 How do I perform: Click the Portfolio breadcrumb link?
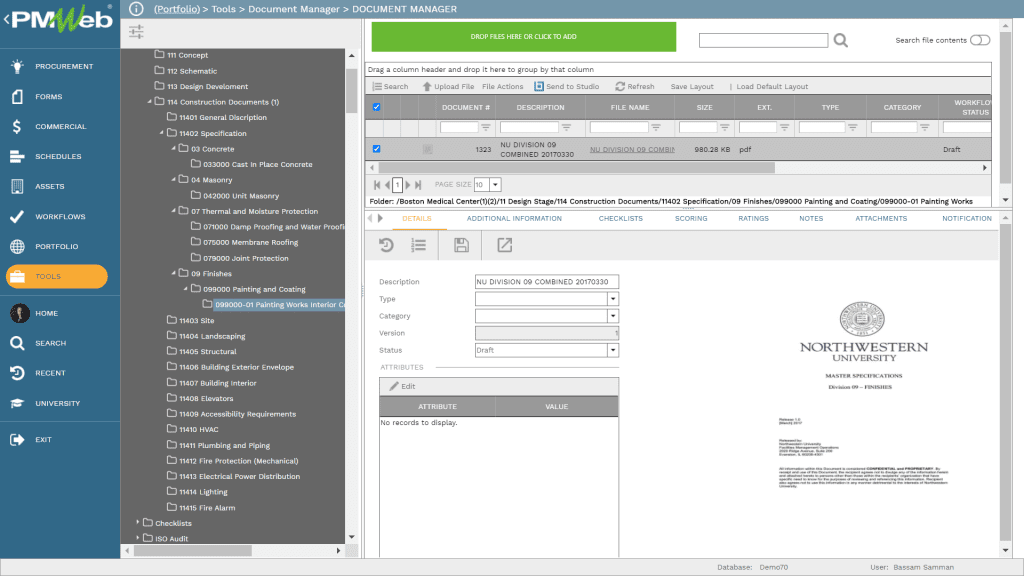177,9
